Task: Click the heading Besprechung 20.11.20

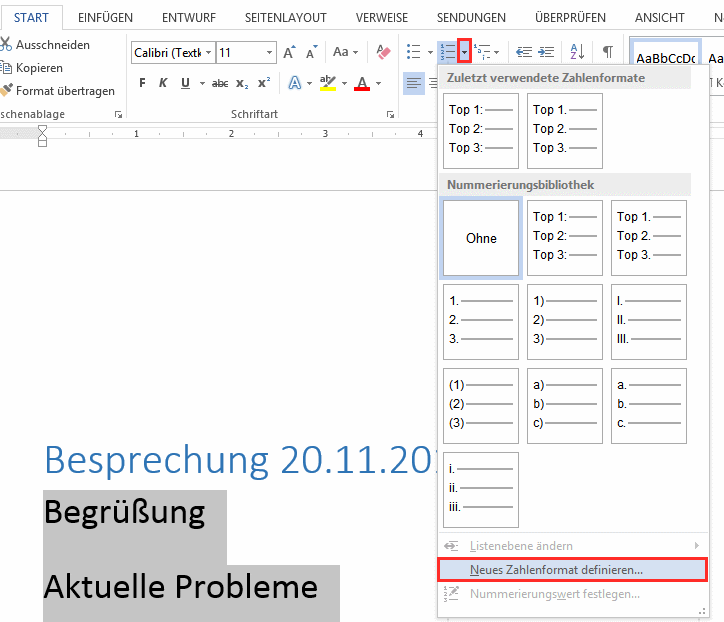Action: point(240,460)
